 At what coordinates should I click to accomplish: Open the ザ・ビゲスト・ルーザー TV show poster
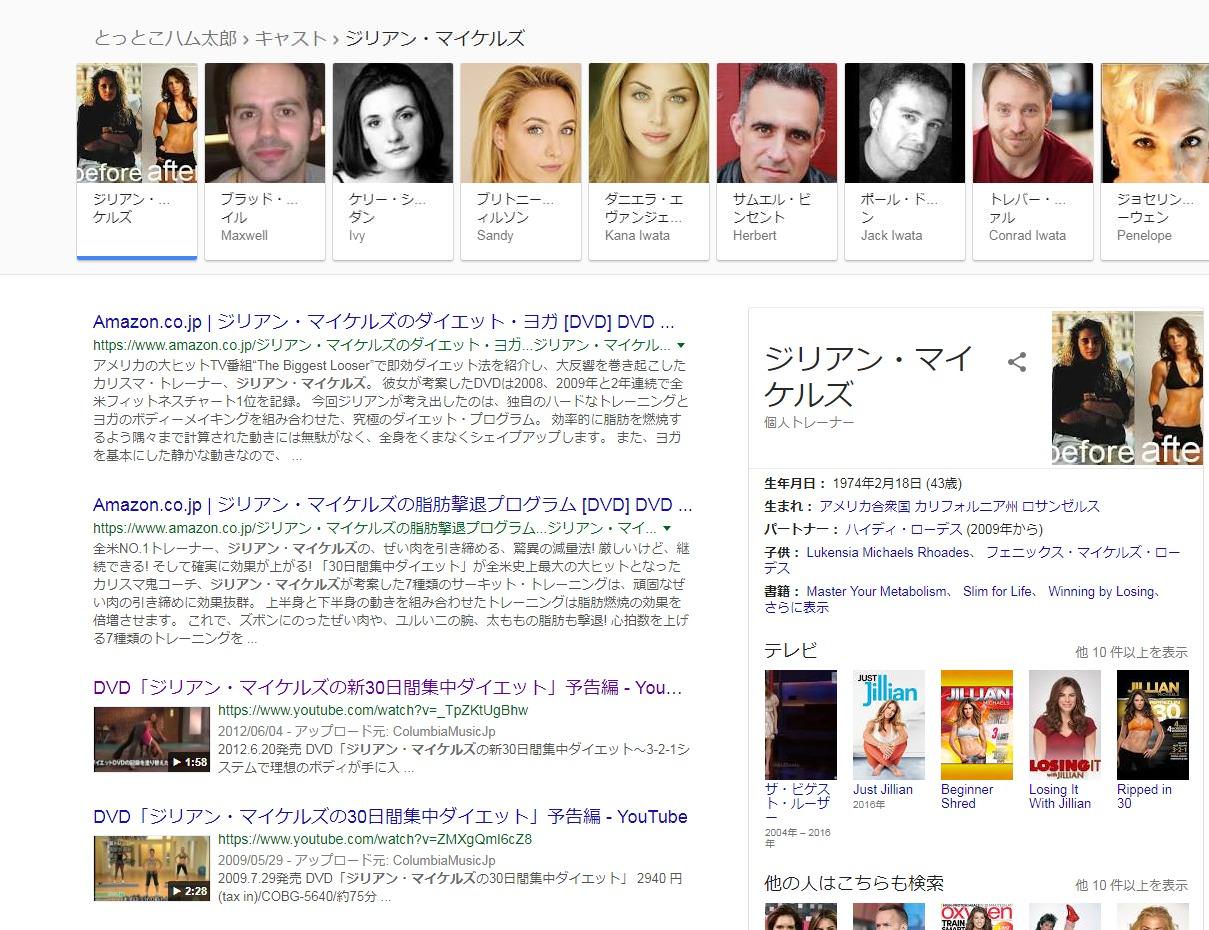800,725
